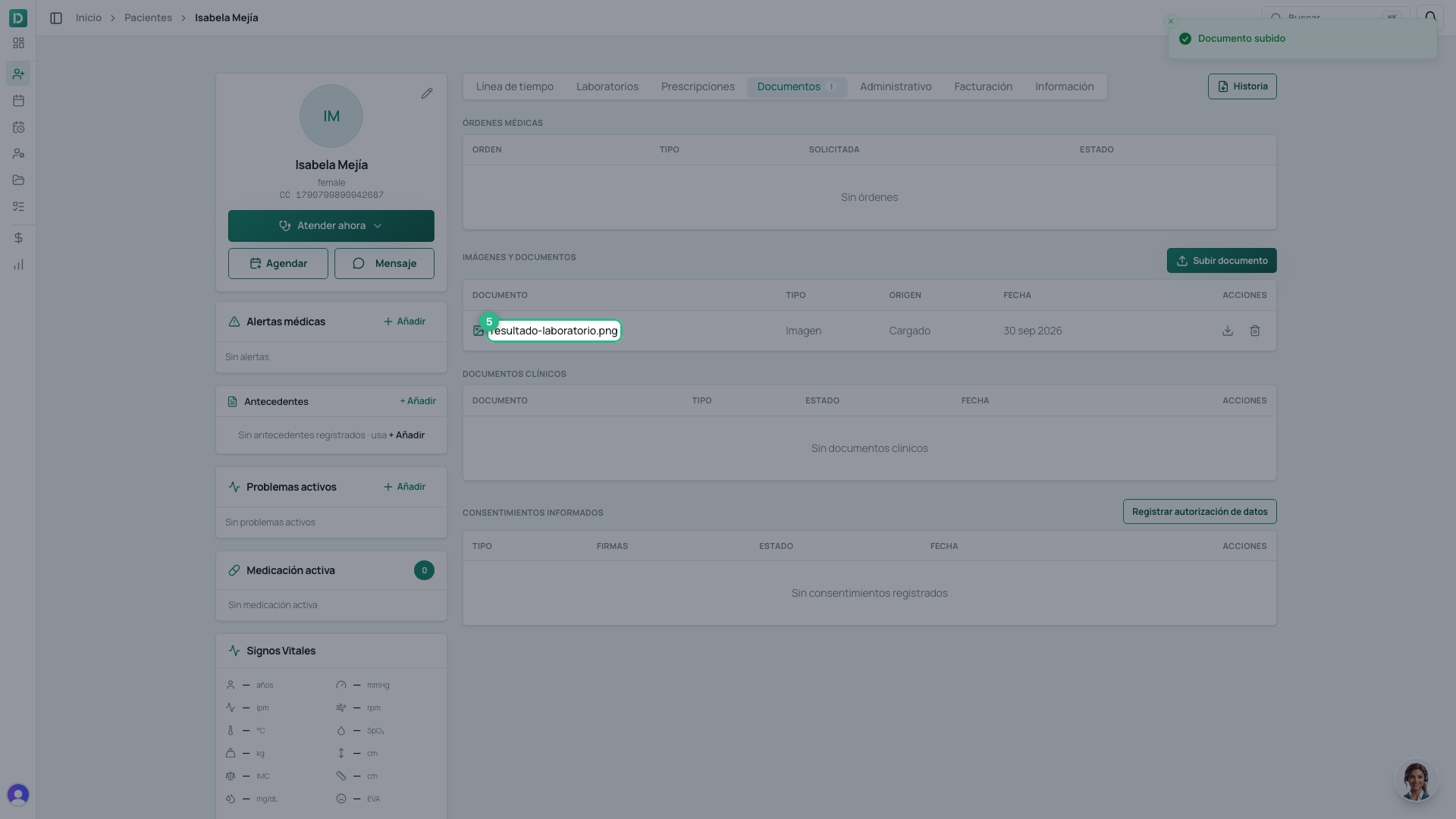Select the Documentos tab
1456x819 pixels.
click(796, 86)
